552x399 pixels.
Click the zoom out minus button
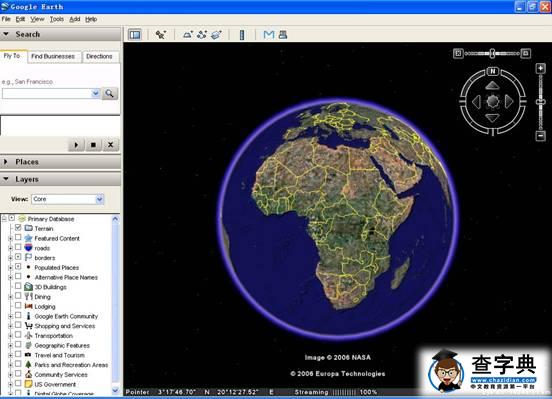(540, 136)
